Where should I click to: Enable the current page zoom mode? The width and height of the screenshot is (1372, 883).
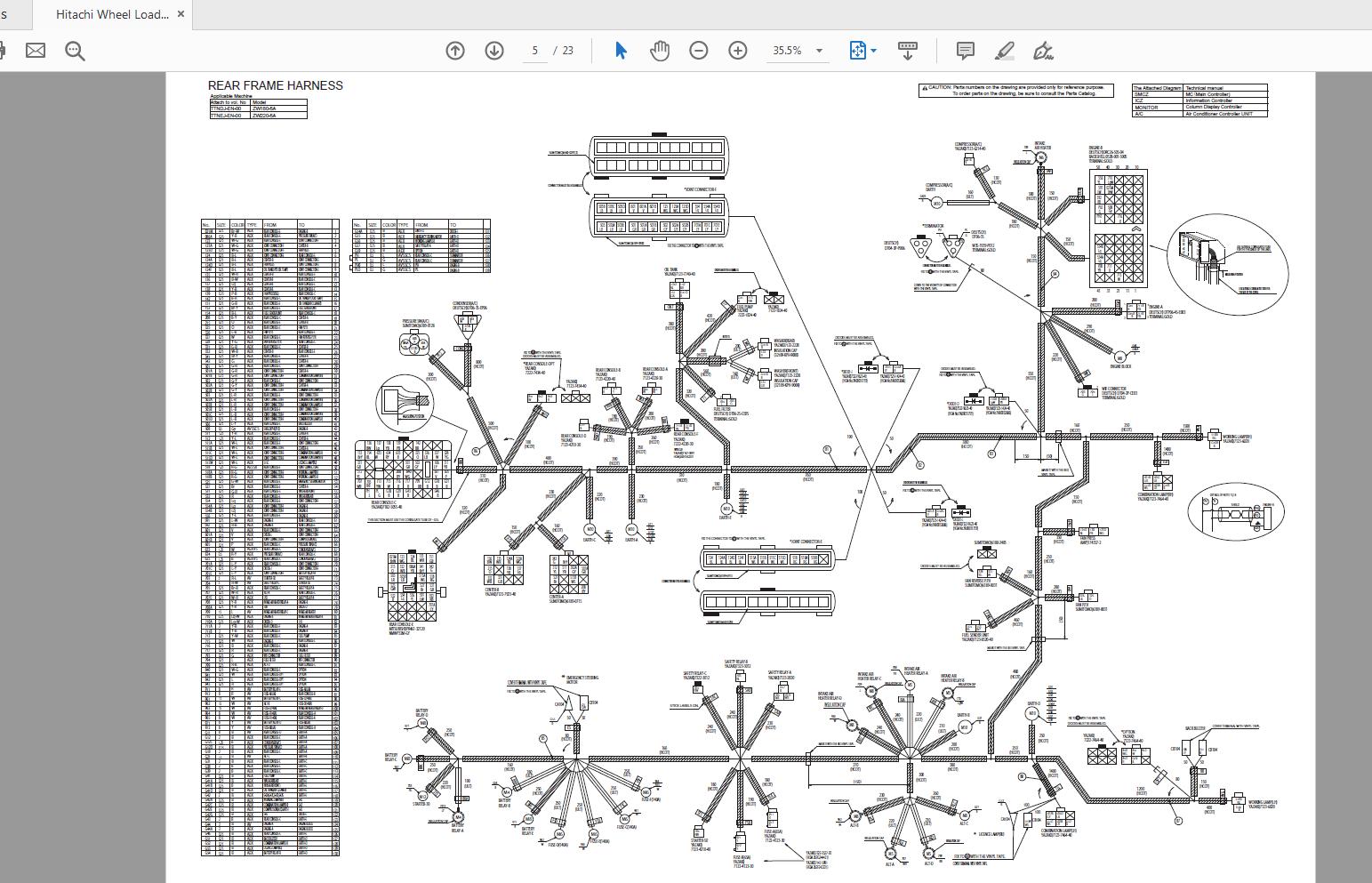[x=855, y=51]
